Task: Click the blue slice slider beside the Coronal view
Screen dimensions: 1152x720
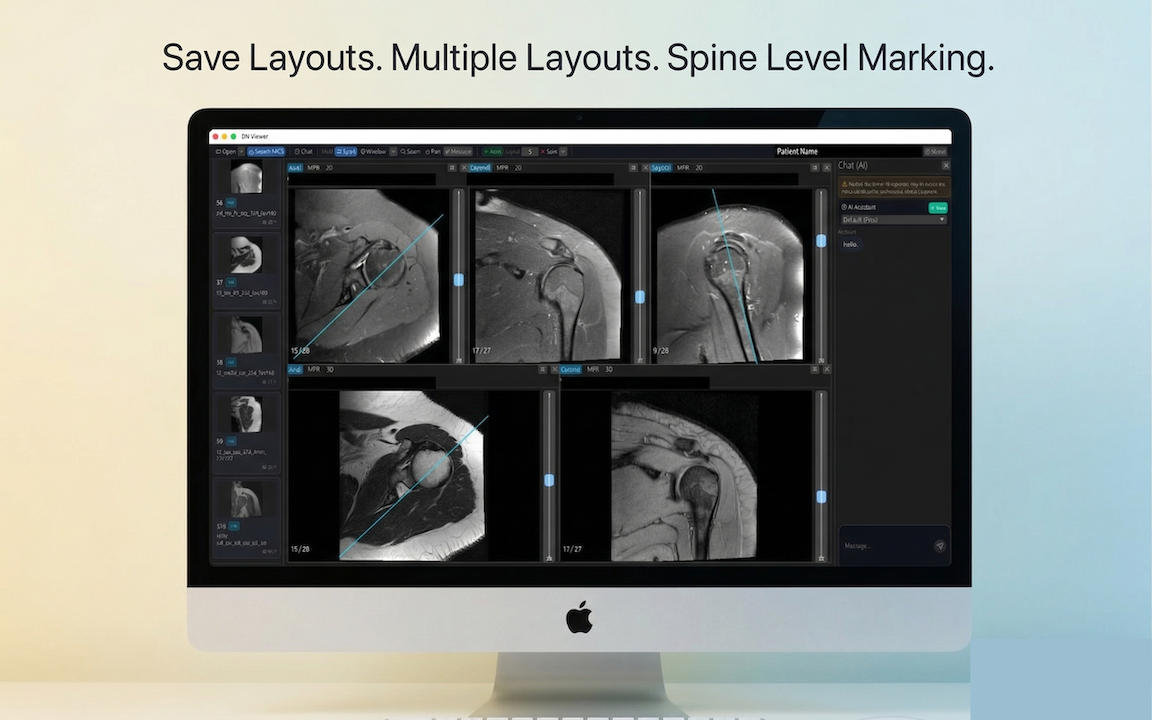Action: tap(640, 296)
